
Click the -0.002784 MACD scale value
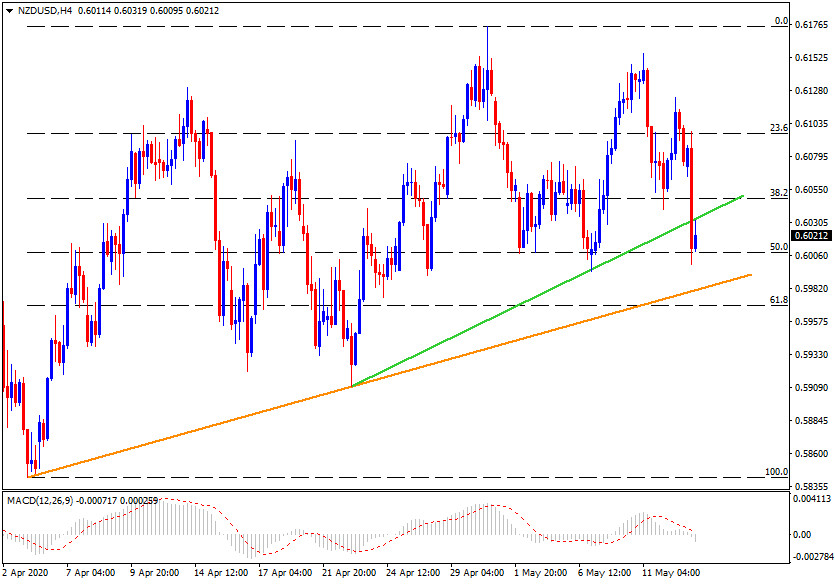(811, 553)
